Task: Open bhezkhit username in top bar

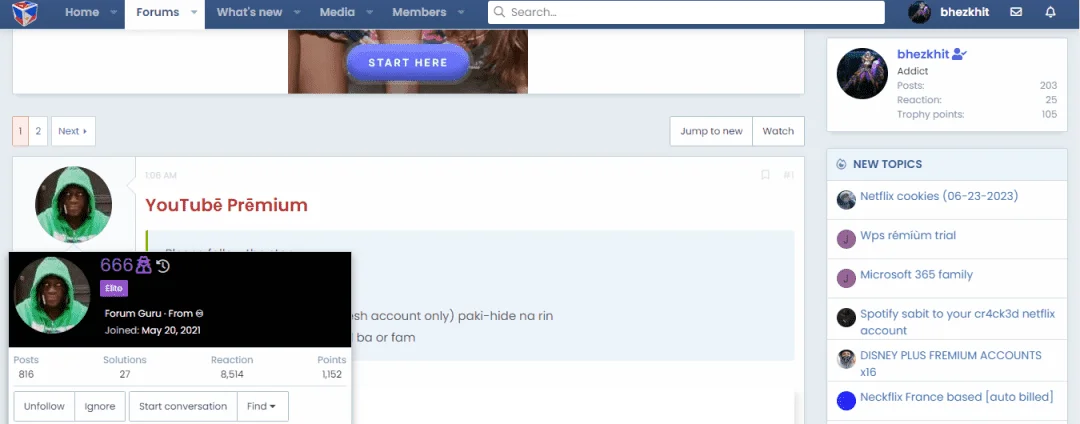Action: [965, 12]
